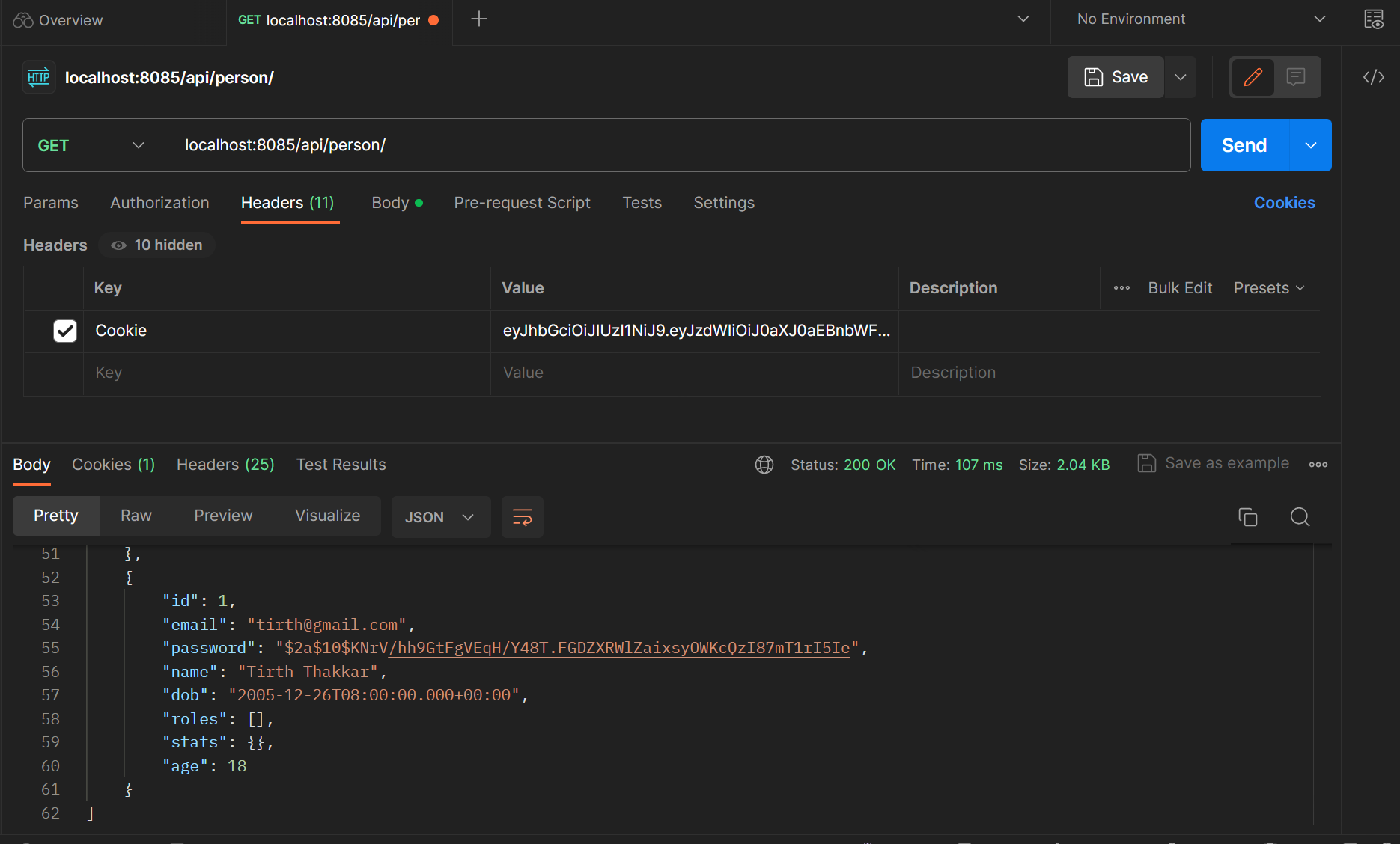The width and height of the screenshot is (1400, 844).
Task: Switch to the Params tab
Action: (x=51, y=203)
